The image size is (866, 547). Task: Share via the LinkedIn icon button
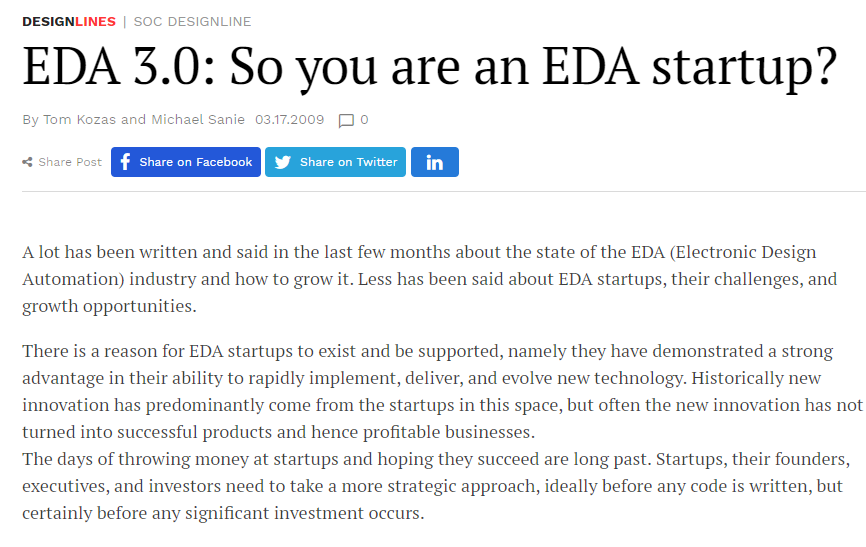(435, 162)
